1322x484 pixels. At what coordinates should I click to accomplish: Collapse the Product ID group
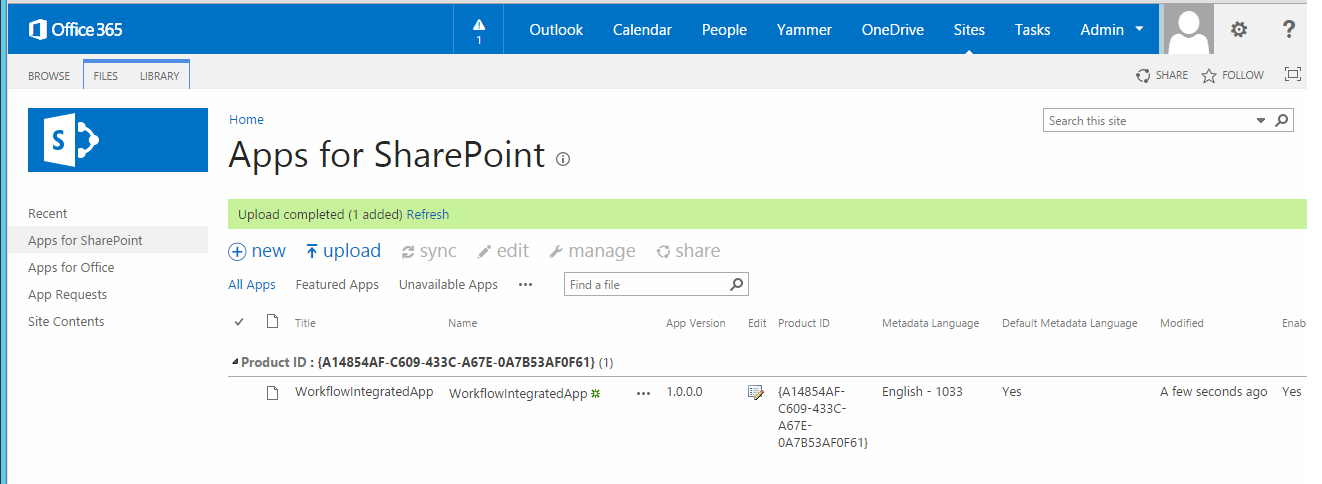tap(235, 362)
